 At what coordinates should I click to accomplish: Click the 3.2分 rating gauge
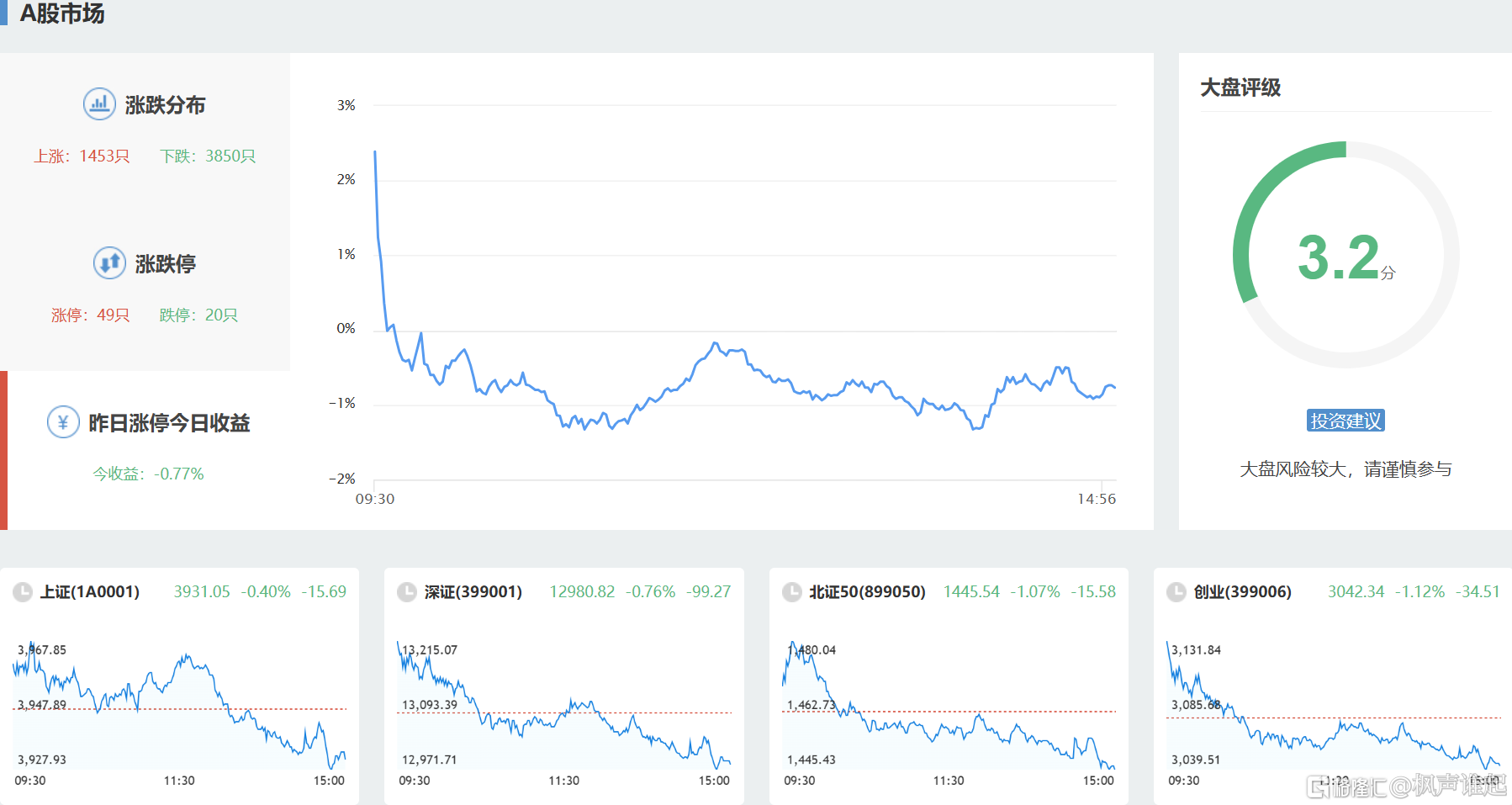1345,256
